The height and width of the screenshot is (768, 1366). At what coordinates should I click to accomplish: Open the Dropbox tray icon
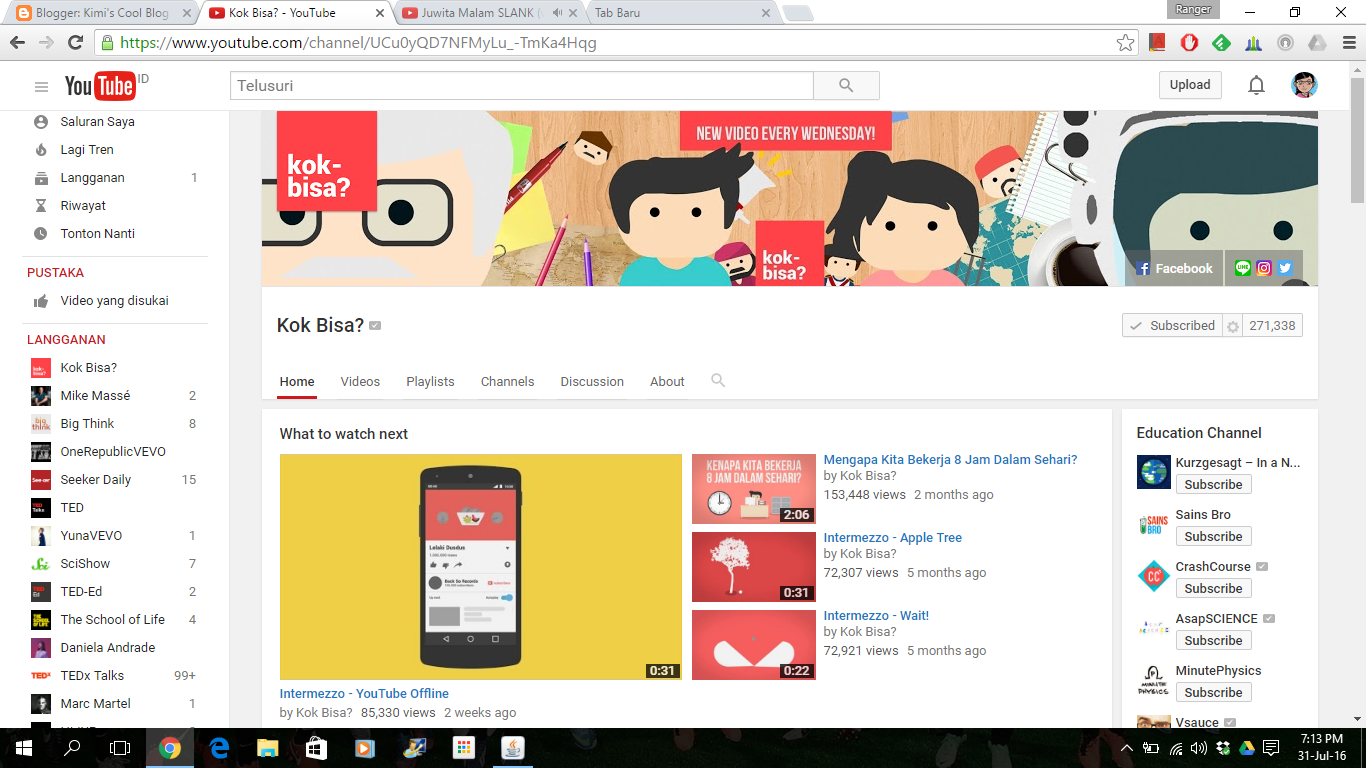point(1223,748)
